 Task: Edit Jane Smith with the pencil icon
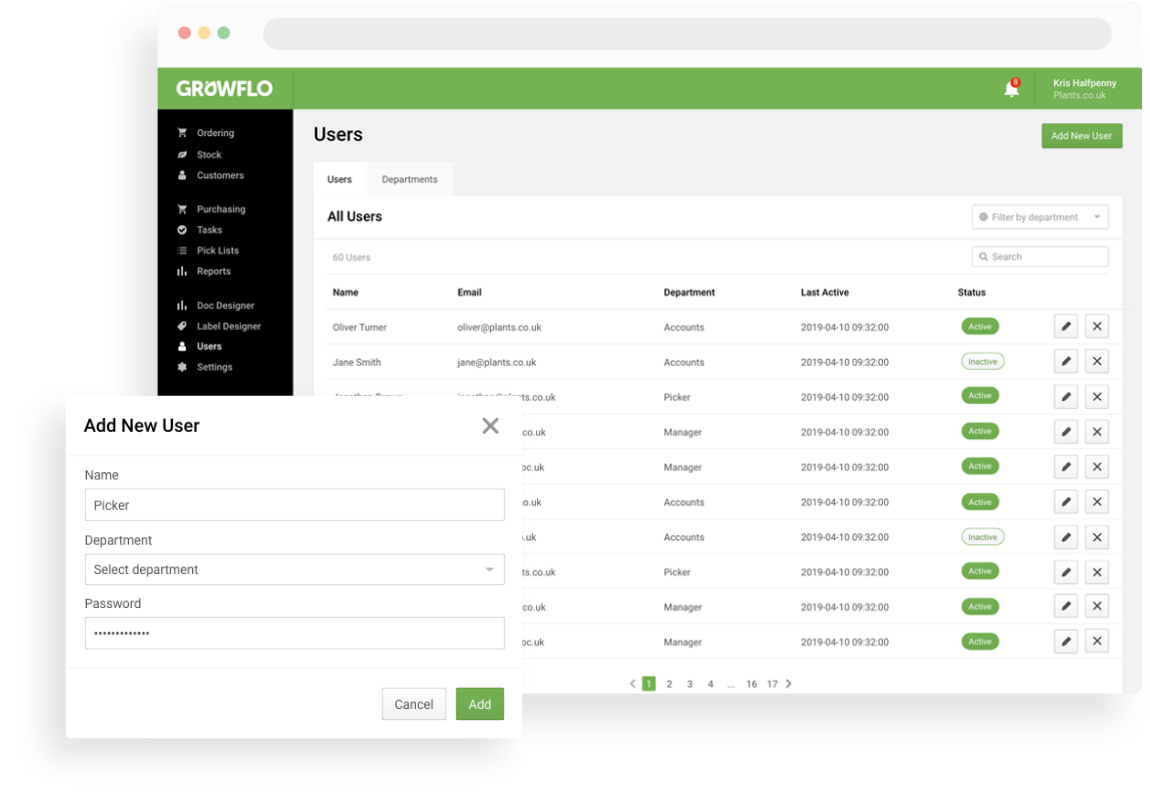coord(1066,361)
